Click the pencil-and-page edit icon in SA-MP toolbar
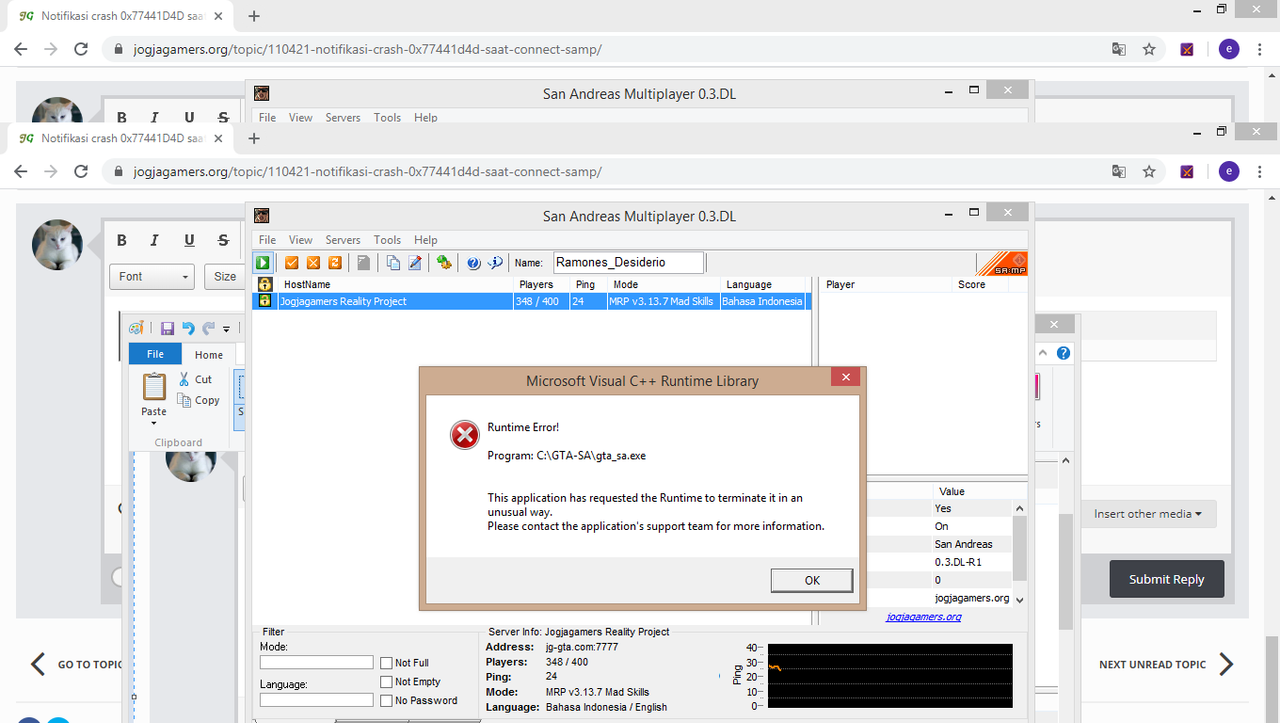This screenshot has height=723, width=1280. pos(414,263)
